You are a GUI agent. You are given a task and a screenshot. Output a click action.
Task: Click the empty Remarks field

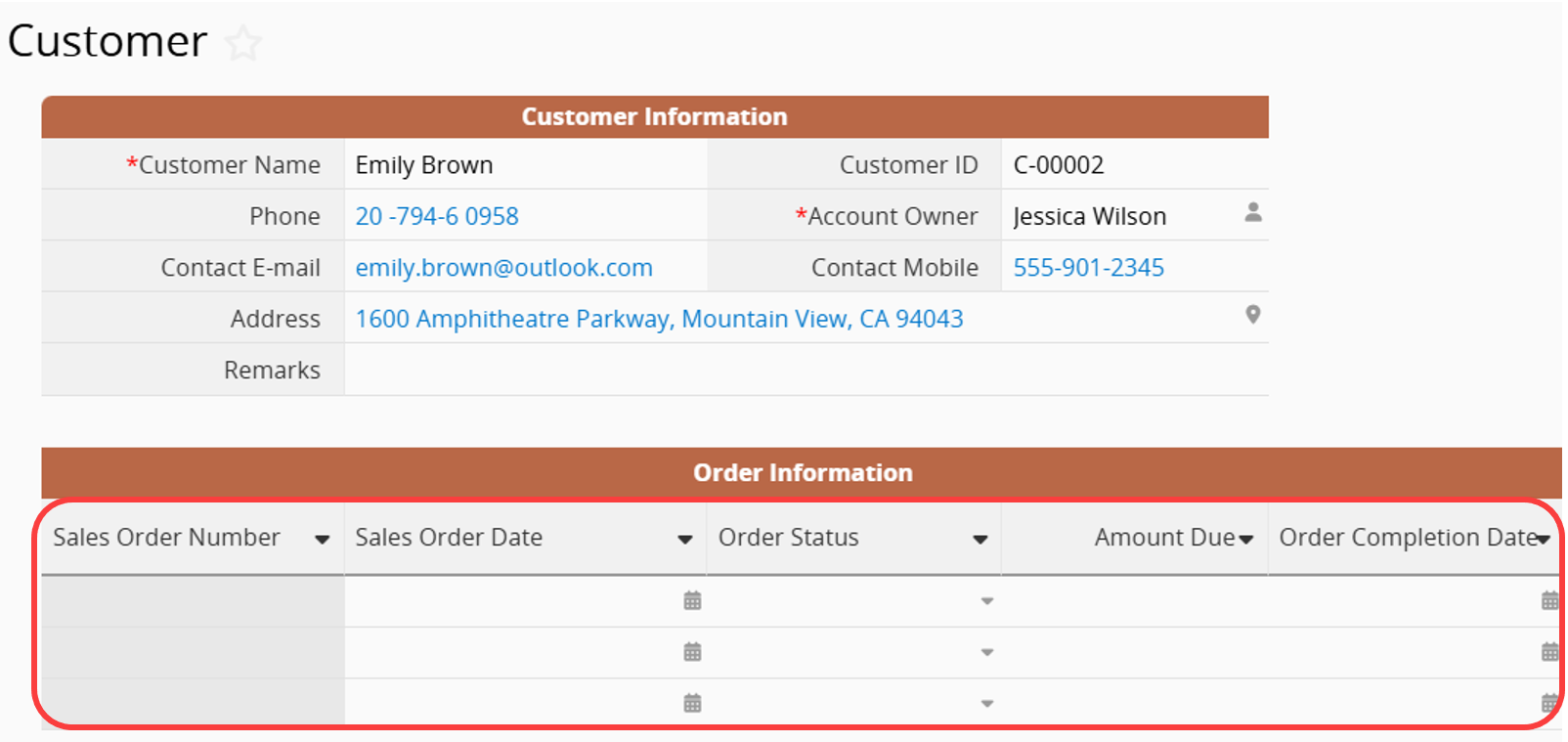coord(805,370)
